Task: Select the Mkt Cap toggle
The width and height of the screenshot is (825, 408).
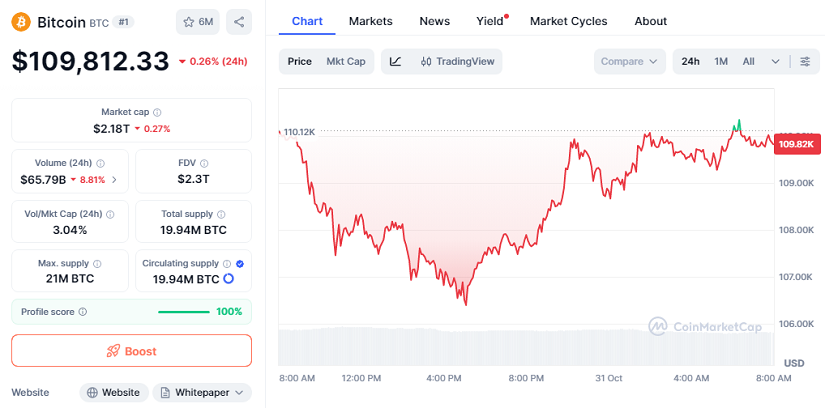Action: coord(346,62)
